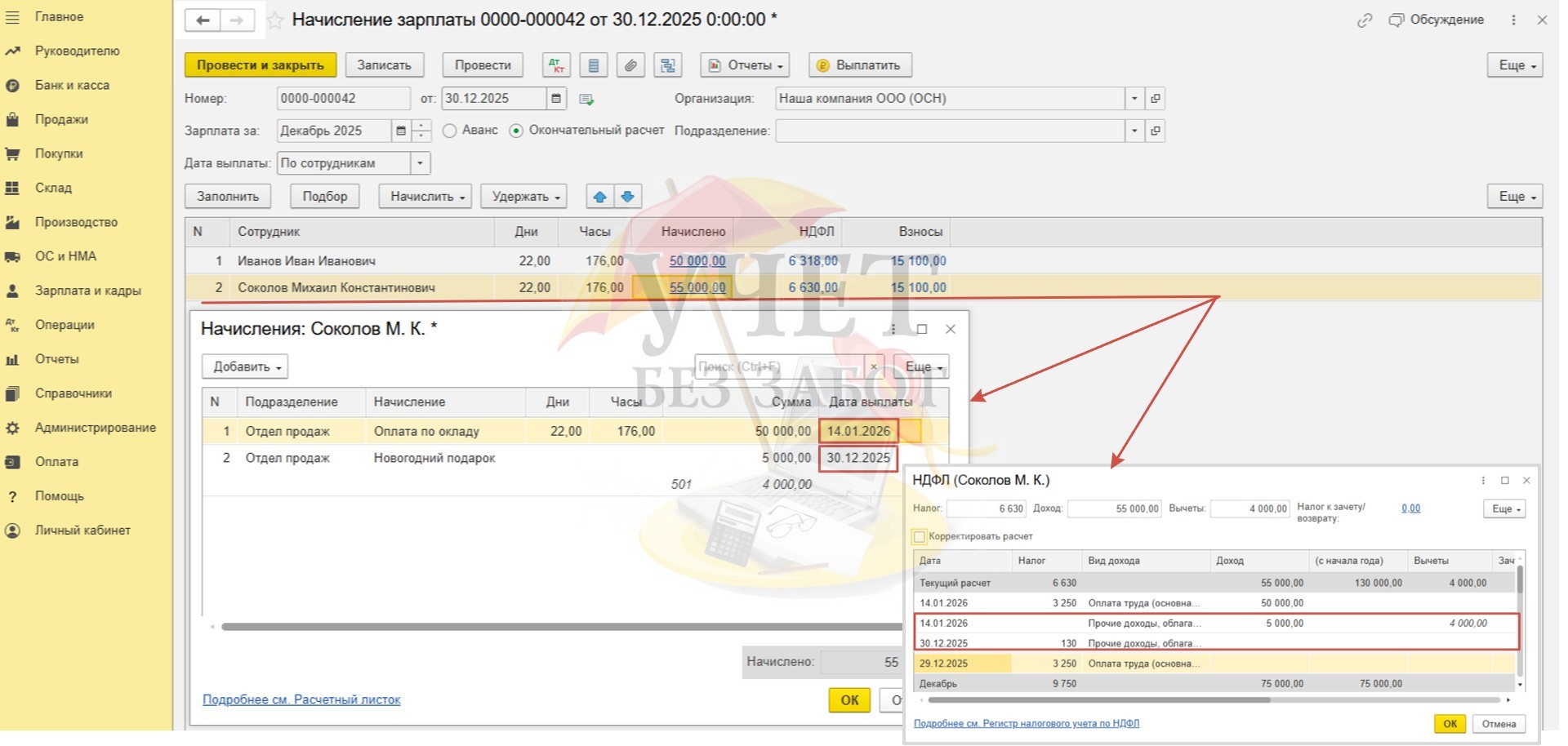The image size is (1568, 746).
Task: Click the paperclip attachments icon
Action: point(630,65)
